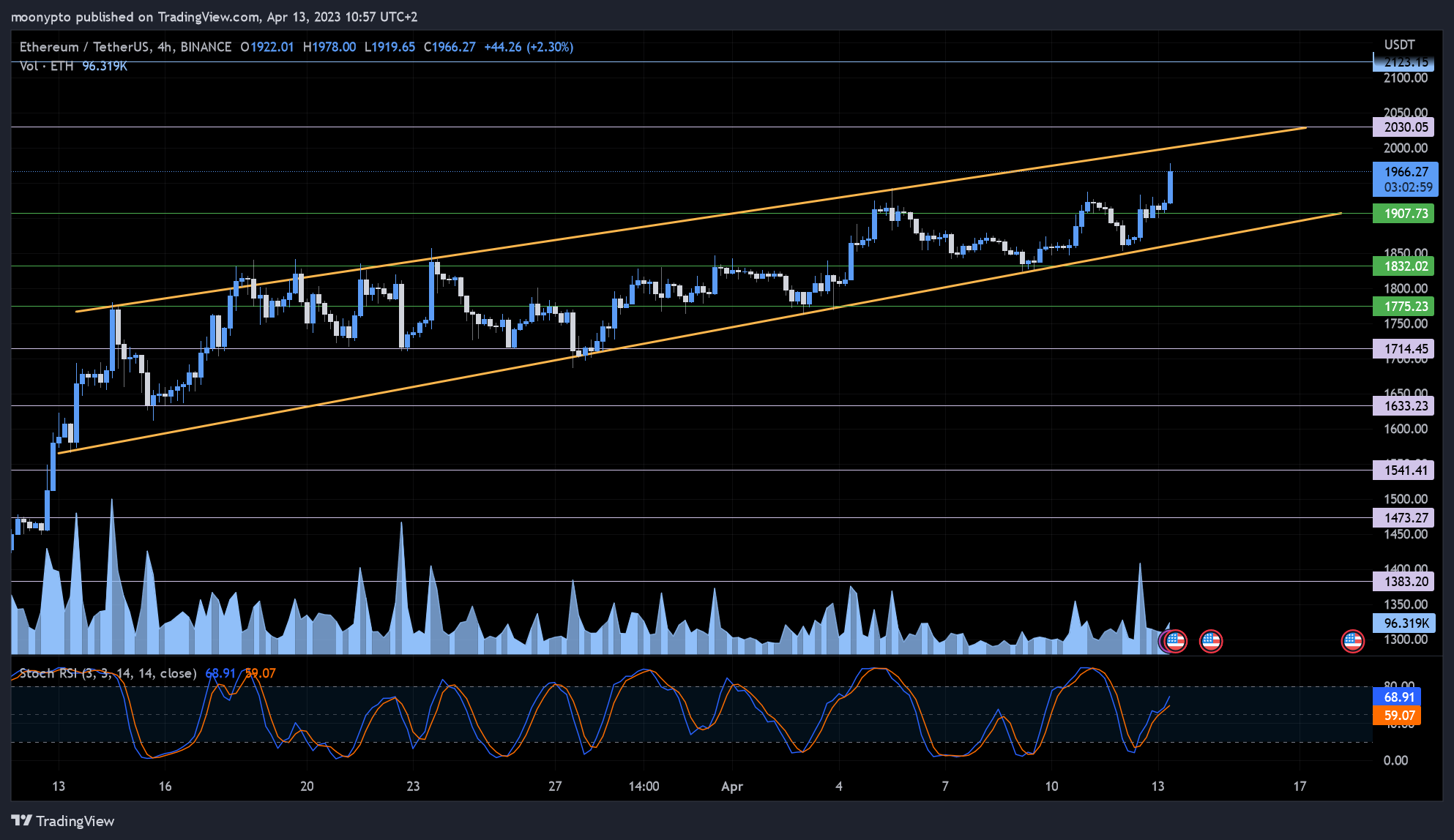Click the 2030.05 price level label
1454x840 pixels.
pyautogui.click(x=1403, y=127)
